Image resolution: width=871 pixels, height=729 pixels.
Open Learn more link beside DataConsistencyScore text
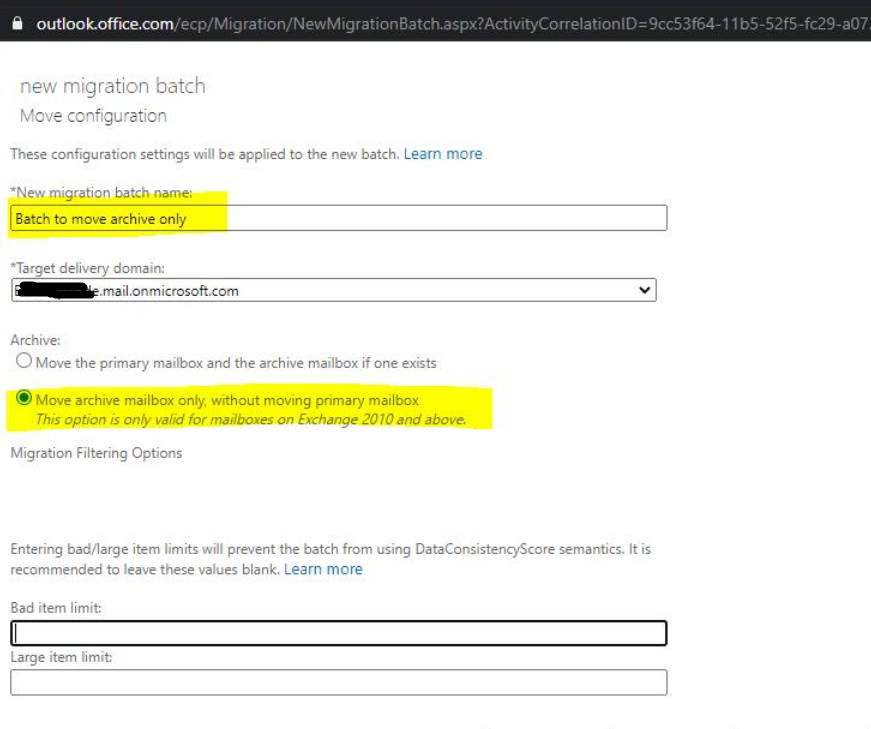[x=323, y=569]
